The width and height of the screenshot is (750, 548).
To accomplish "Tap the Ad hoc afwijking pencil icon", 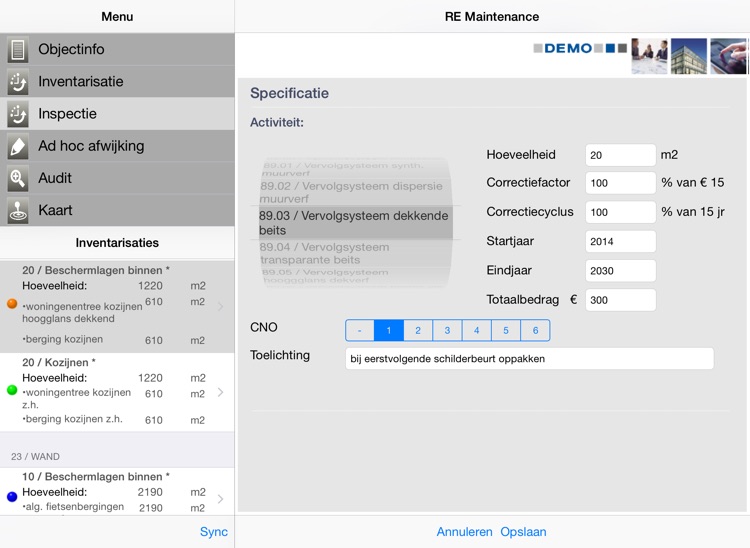I will click(x=18, y=146).
